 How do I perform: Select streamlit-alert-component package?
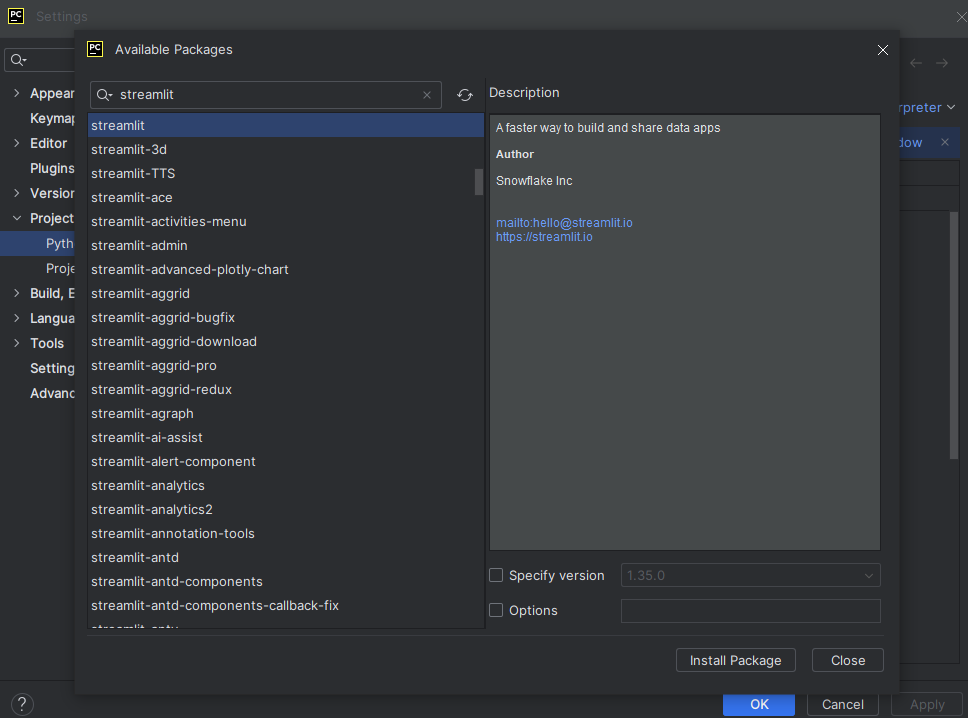(x=286, y=462)
